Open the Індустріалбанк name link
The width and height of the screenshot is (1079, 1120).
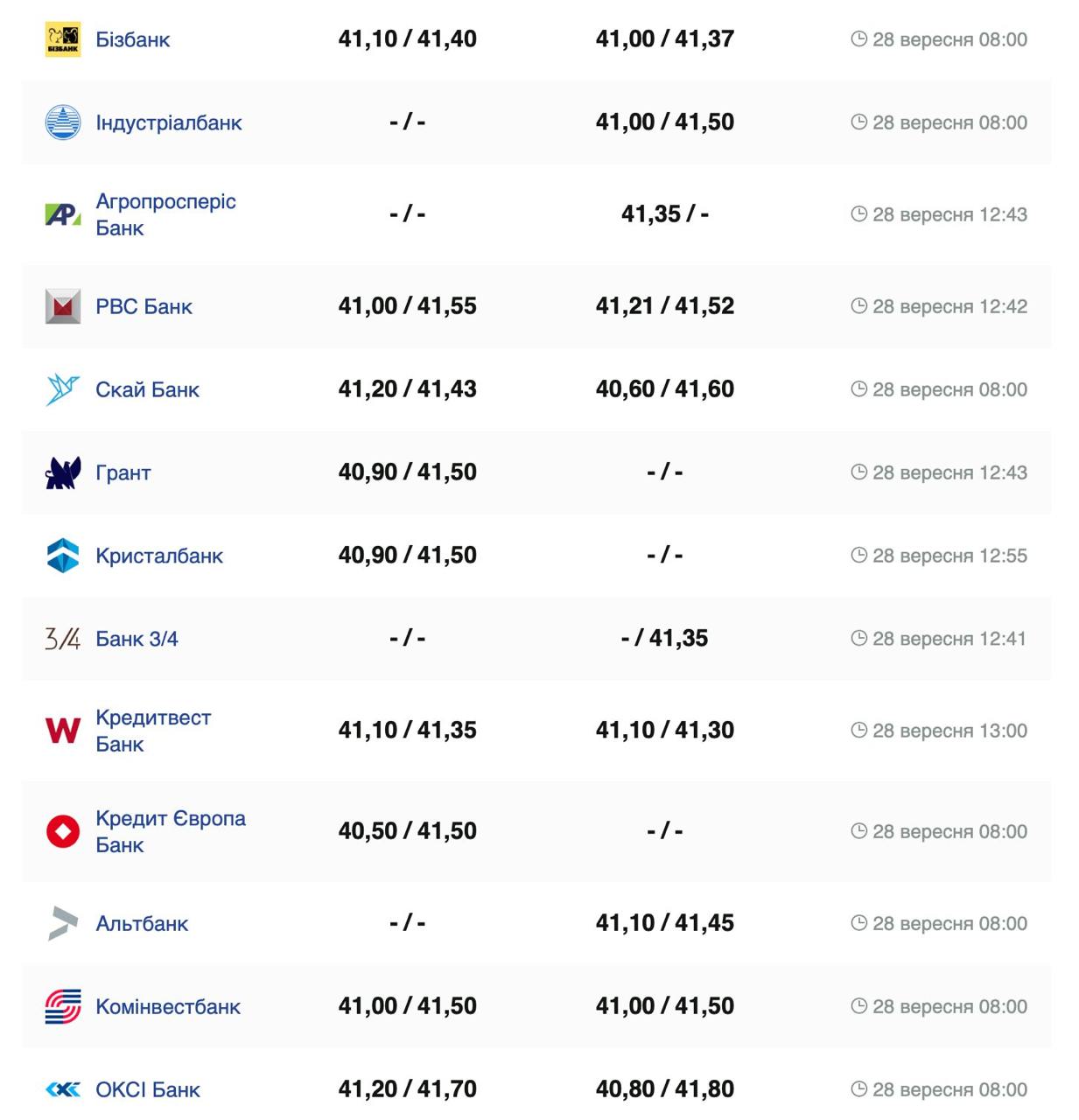tap(169, 122)
